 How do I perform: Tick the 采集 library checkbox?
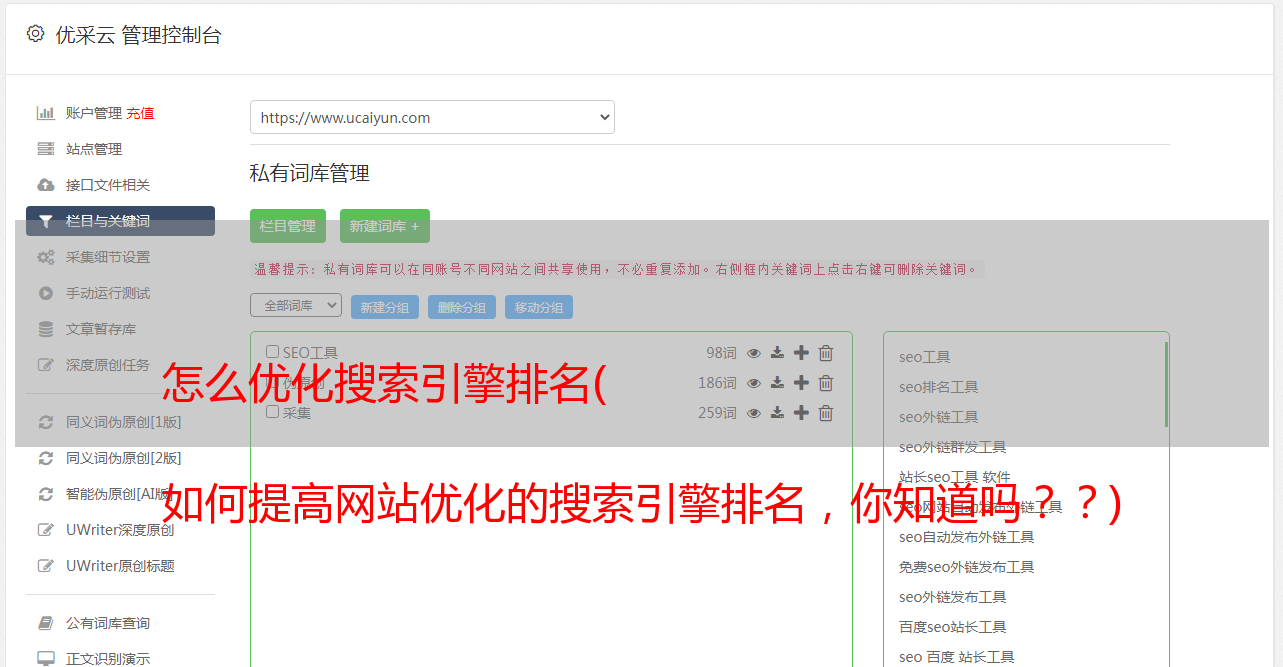[273, 412]
